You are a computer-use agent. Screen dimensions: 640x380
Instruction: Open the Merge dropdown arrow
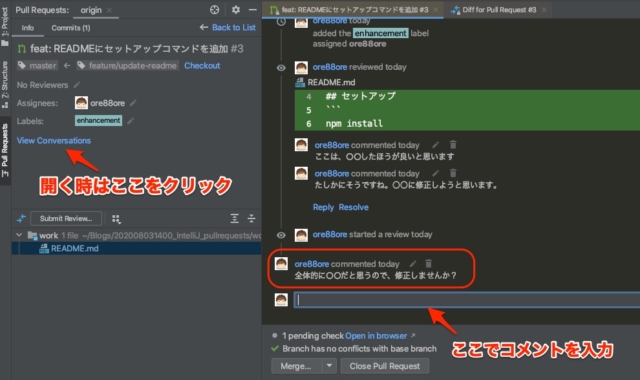pos(329,366)
